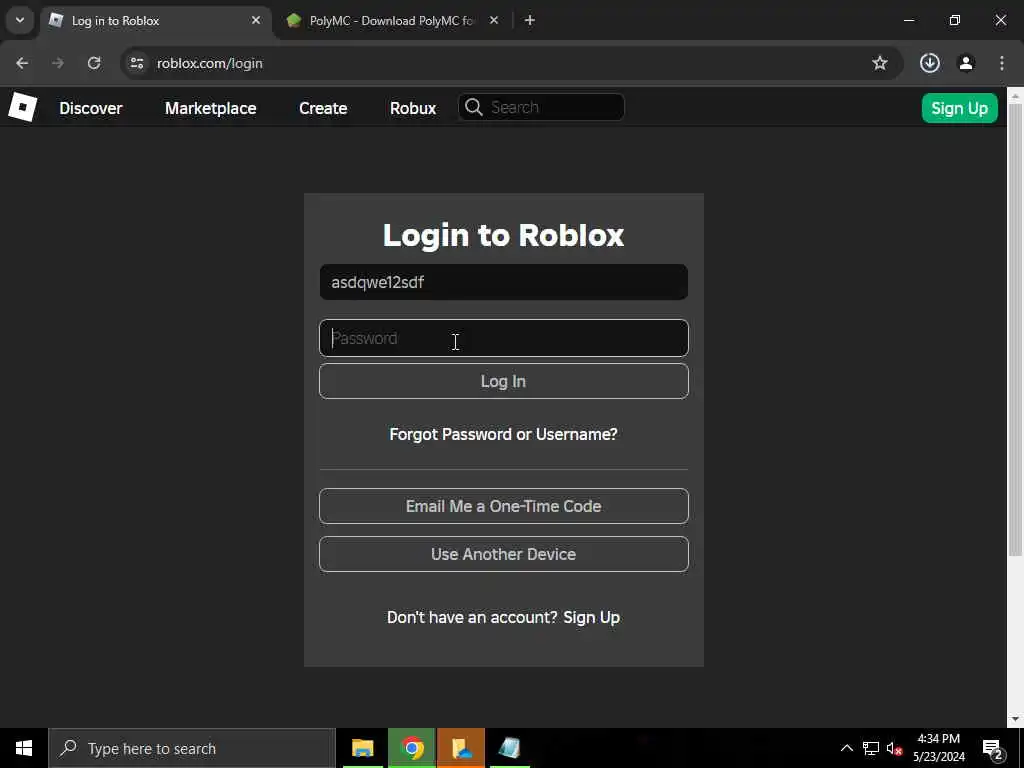Screen dimensions: 1024x768
Task: Focus the Password input field
Action: [504, 338]
